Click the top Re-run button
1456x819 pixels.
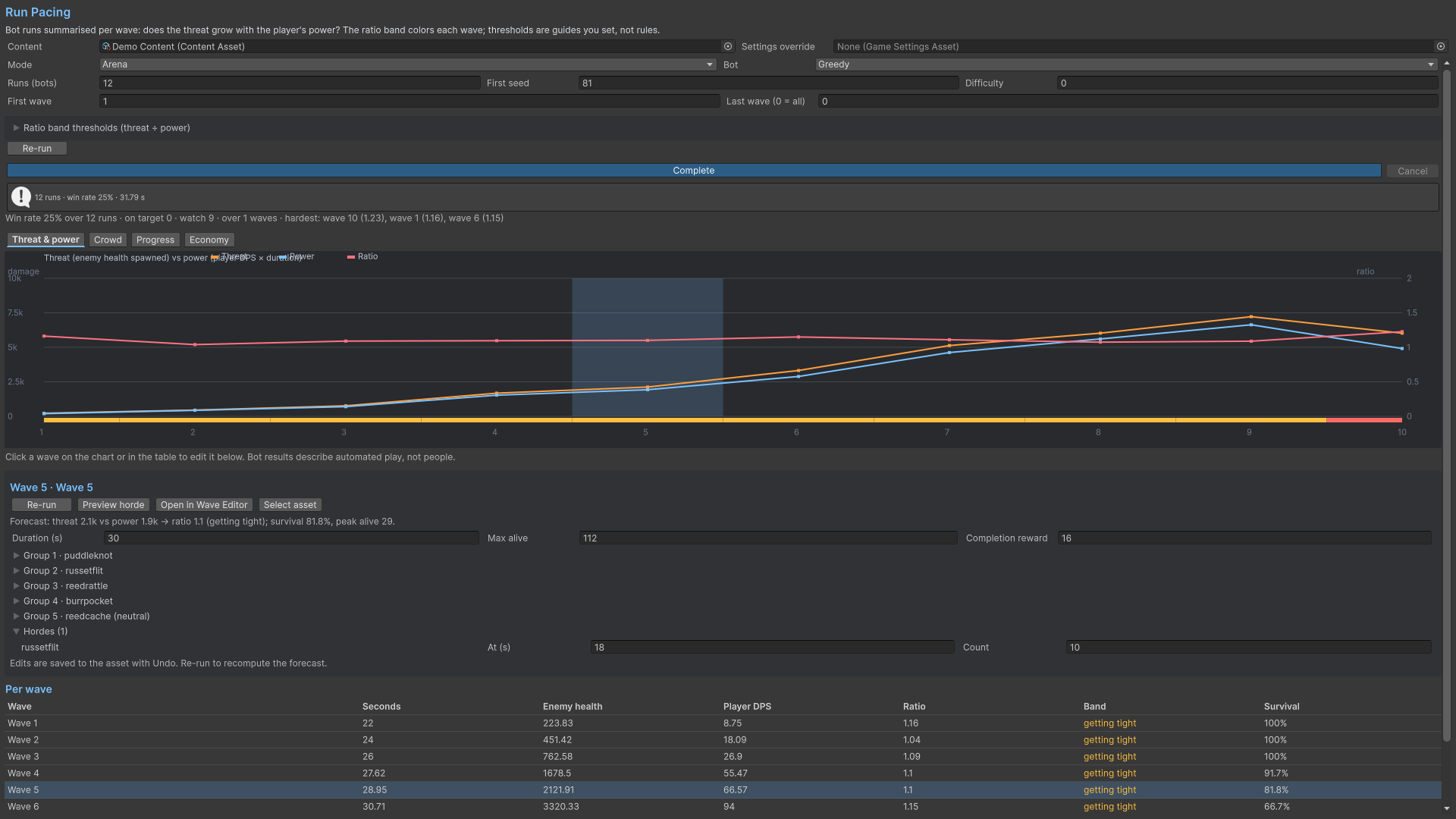coord(37,149)
